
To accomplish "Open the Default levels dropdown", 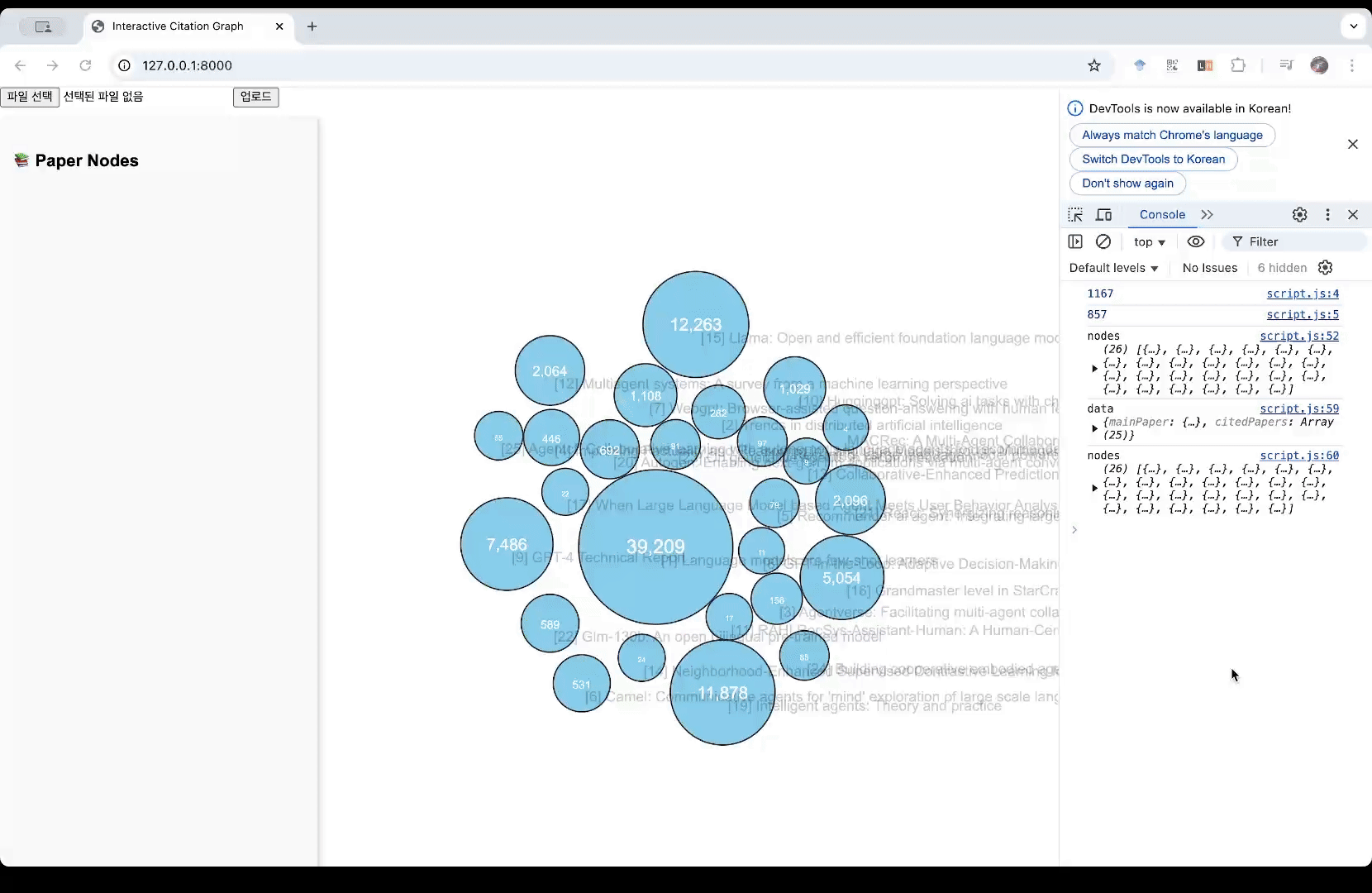I will click(x=1113, y=268).
